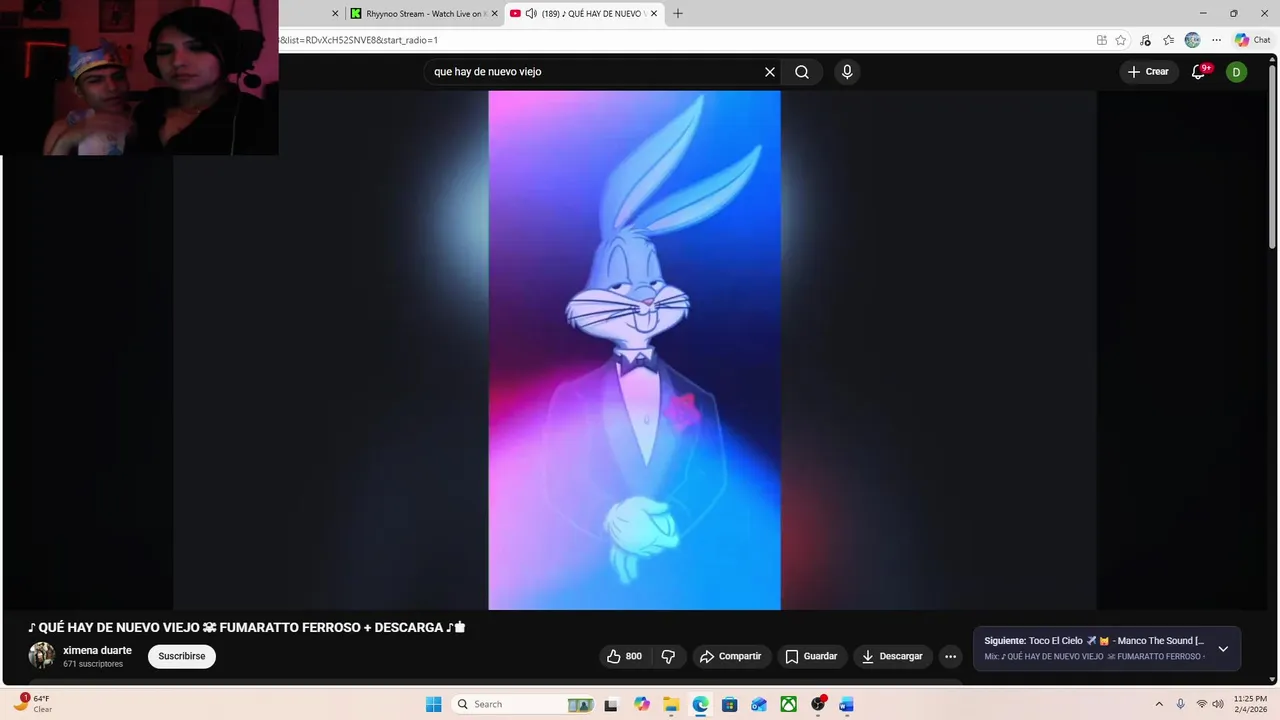This screenshot has height=720, width=1280.
Task: Open the Copilot Chat button
Action: click(1253, 40)
